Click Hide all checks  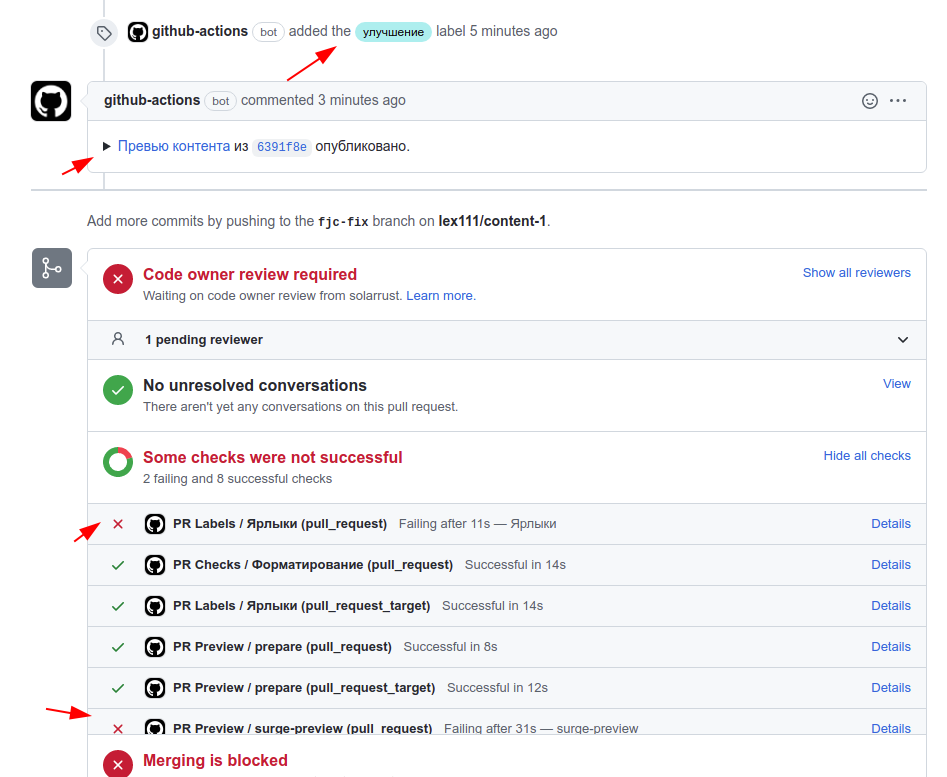point(866,455)
